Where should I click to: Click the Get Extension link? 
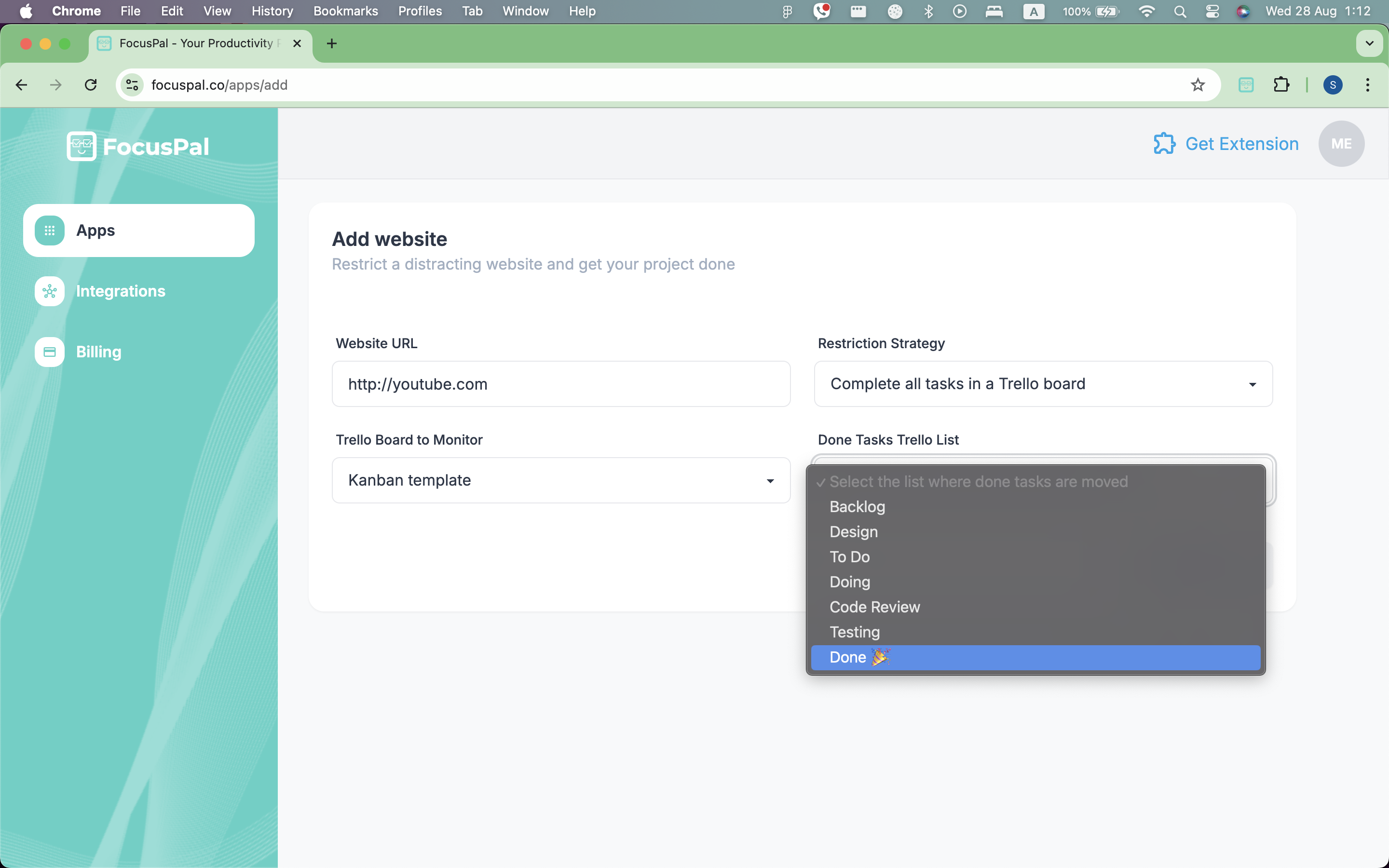coord(1226,144)
